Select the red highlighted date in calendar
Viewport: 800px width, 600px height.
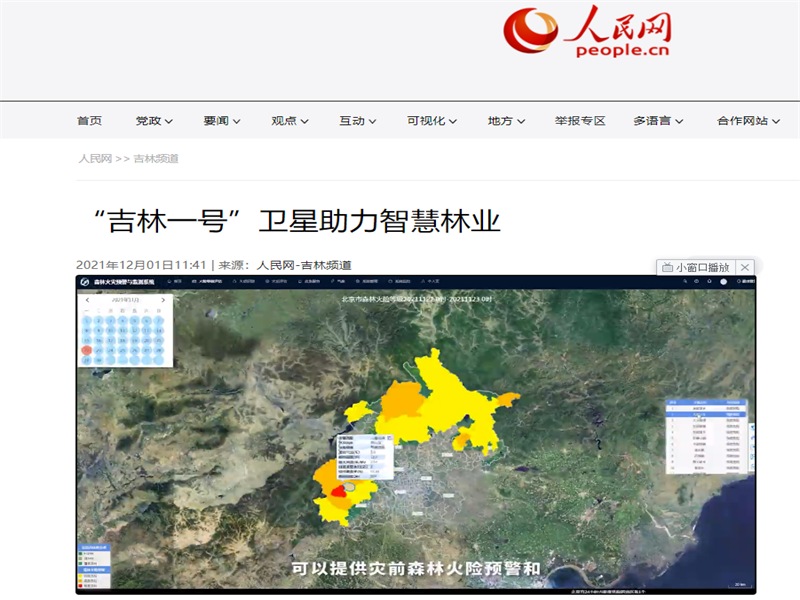(87, 351)
